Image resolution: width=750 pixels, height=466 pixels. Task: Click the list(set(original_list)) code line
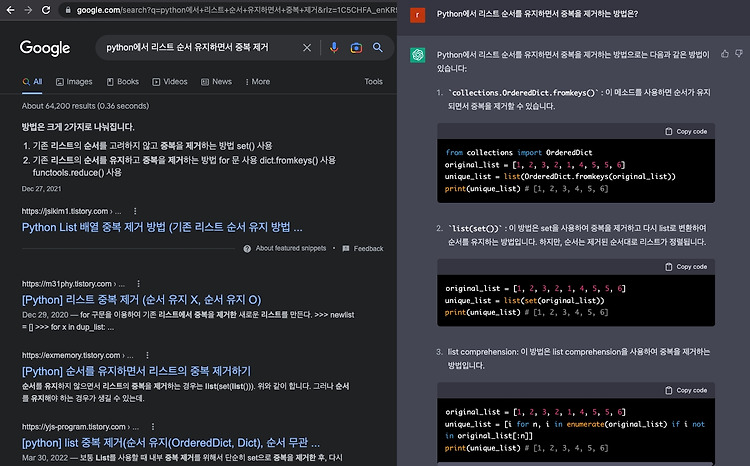coord(525,300)
